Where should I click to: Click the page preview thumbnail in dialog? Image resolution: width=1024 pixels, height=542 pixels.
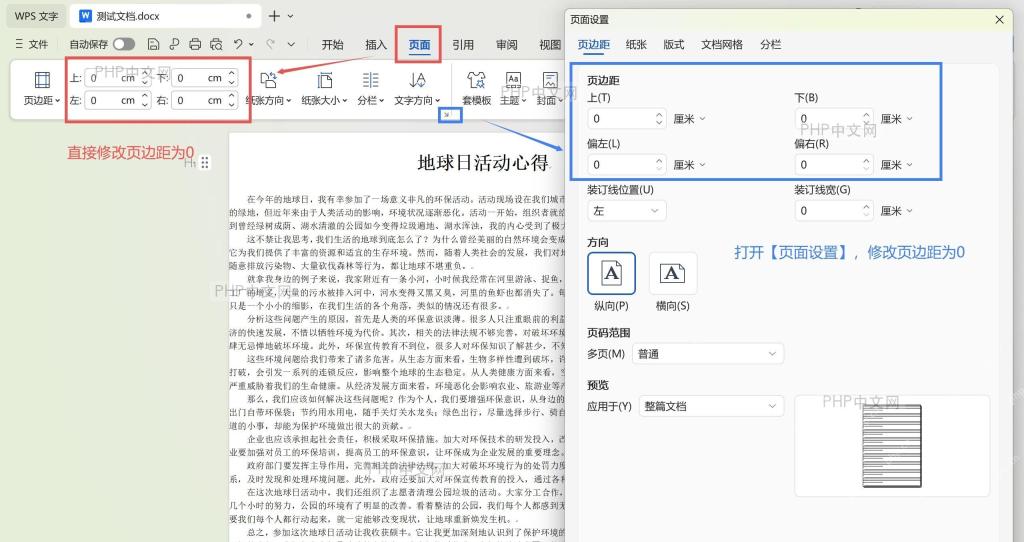[x=891, y=446]
